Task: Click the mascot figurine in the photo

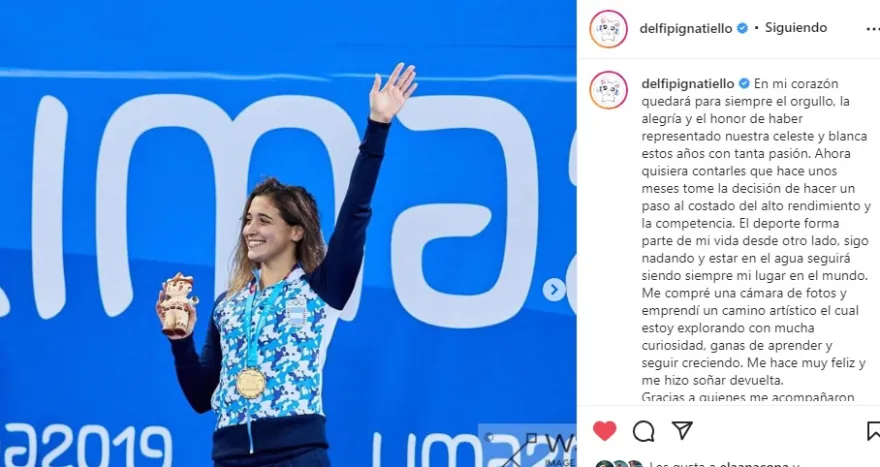Action: [177, 305]
